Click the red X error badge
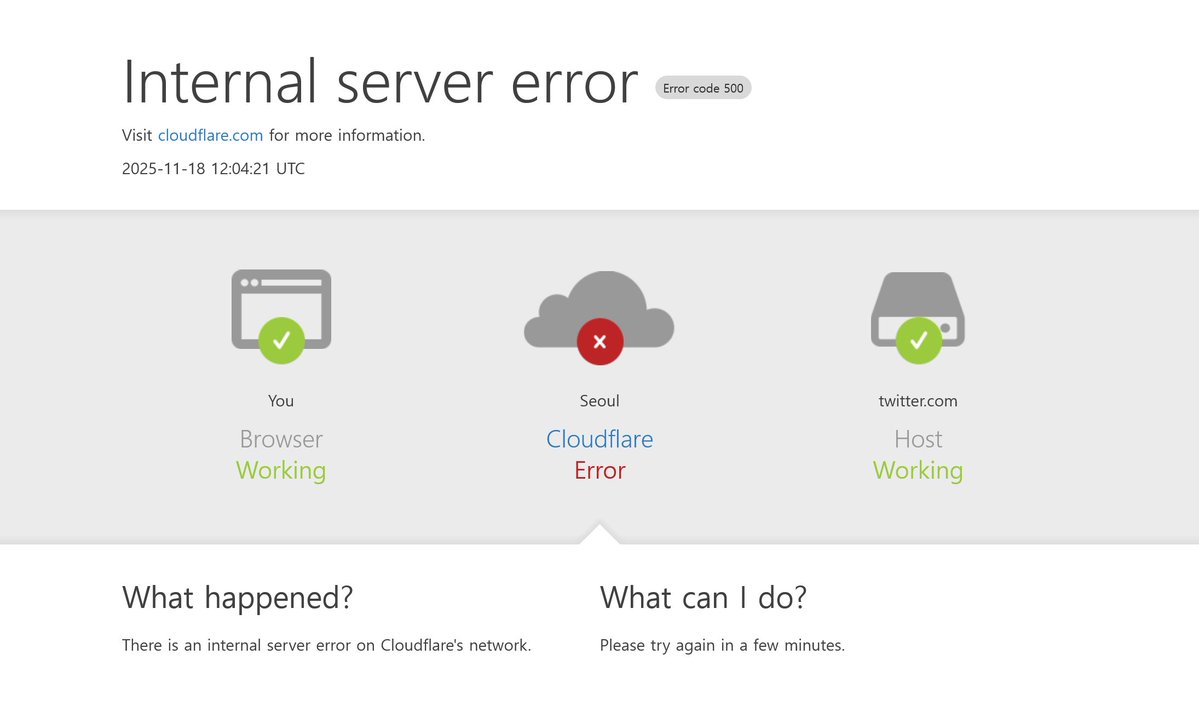This screenshot has width=1199, height=706. pos(600,341)
